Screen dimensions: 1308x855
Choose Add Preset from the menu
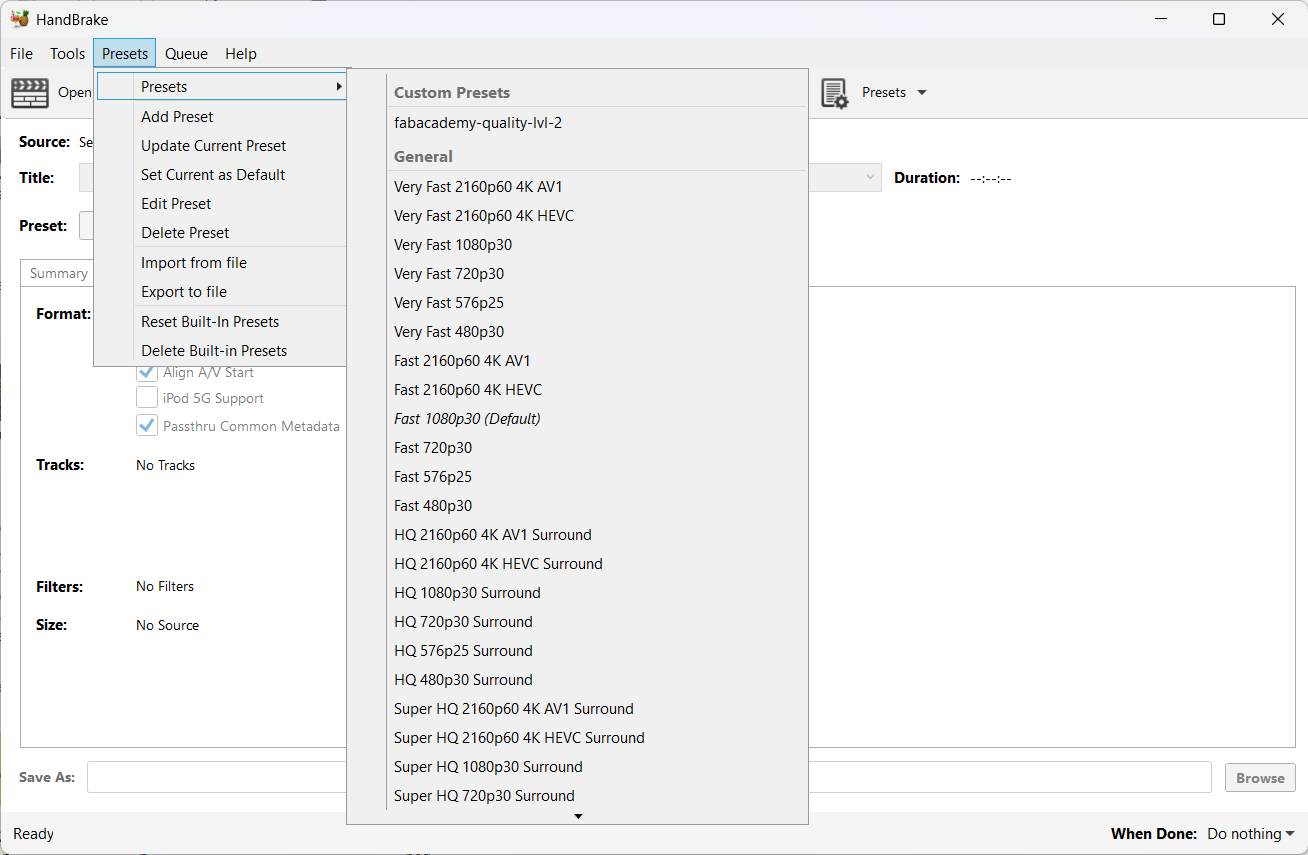221,117
